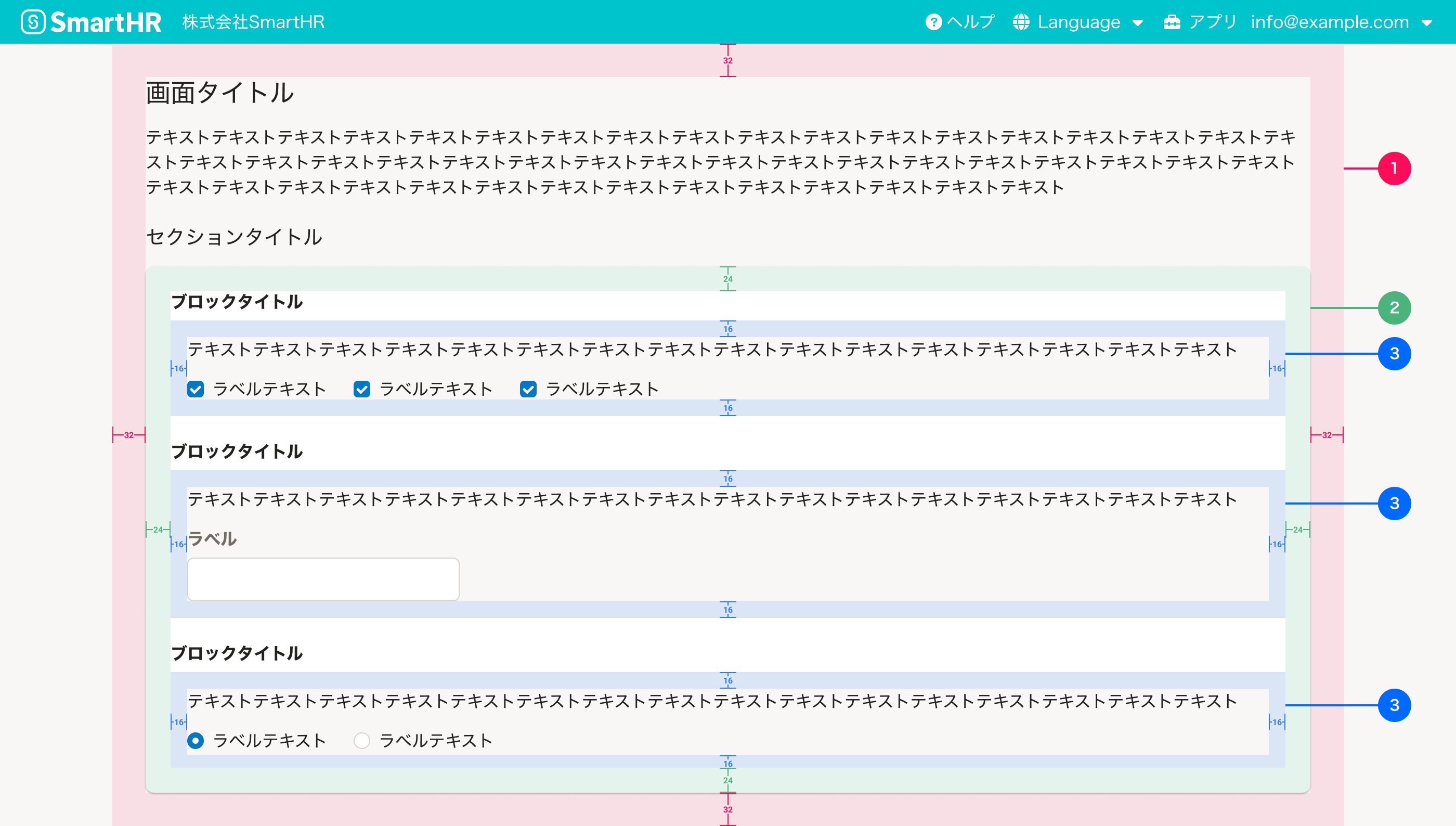
Task: Toggle the second ラベルテキスト checkbox
Action: coord(362,389)
